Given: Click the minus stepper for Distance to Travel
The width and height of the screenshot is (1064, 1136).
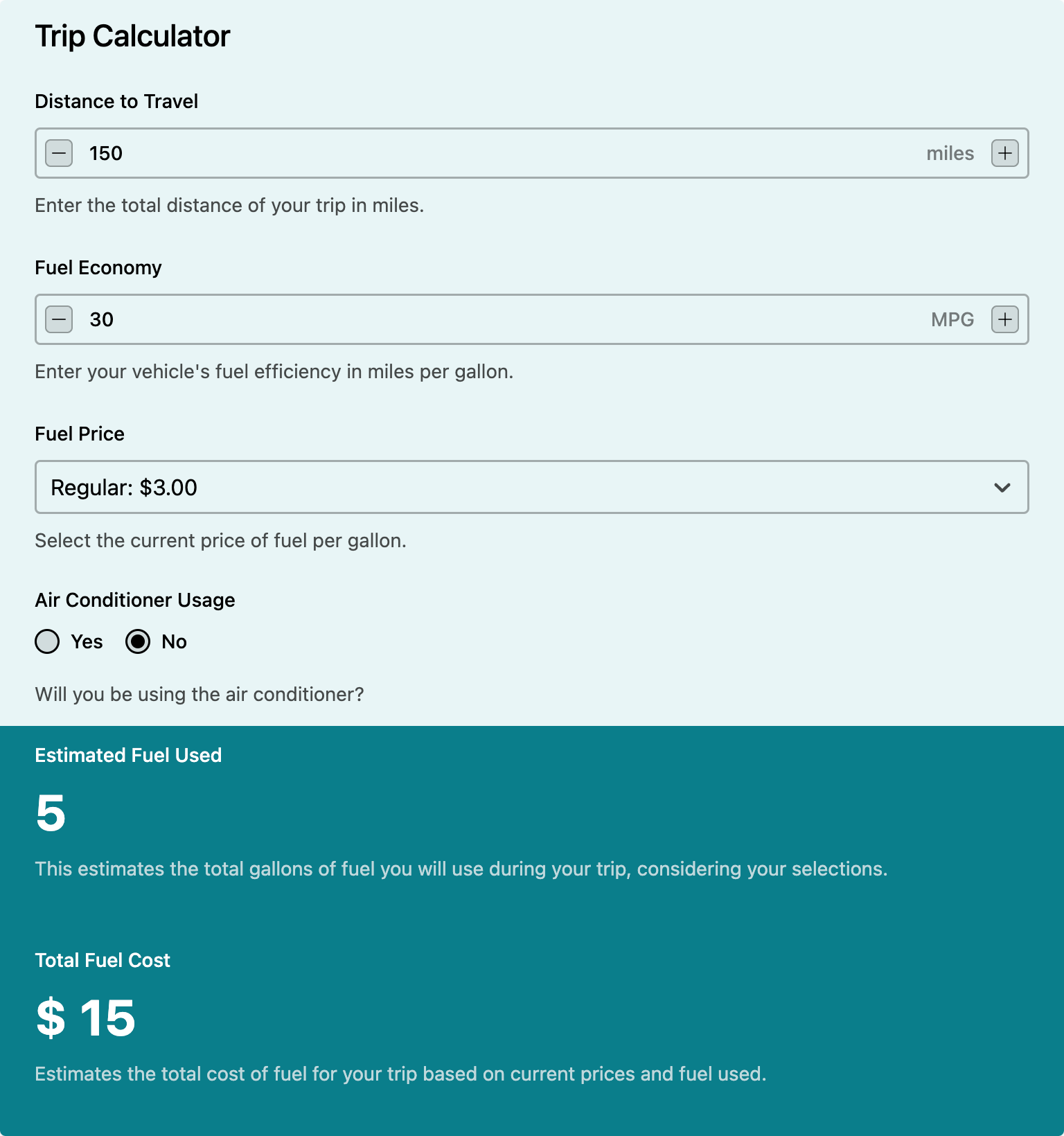Looking at the screenshot, I should coord(58,153).
